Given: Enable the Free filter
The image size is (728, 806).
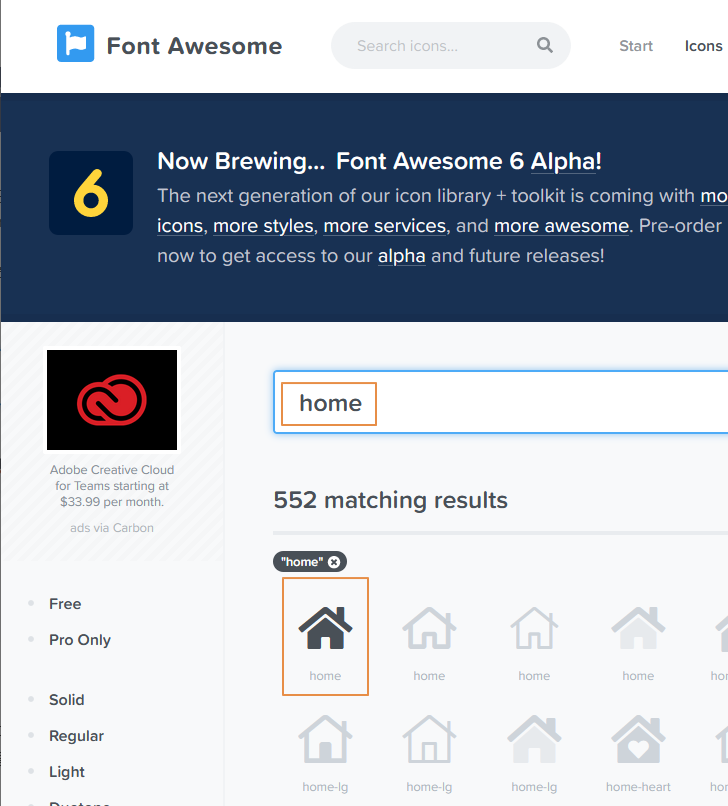Looking at the screenshot, I should 65,604.
